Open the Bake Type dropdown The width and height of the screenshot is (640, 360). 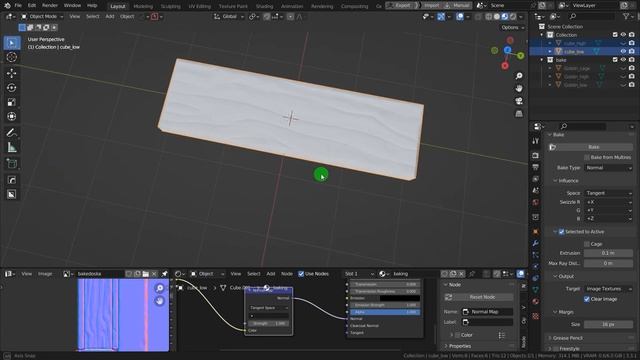tap(609, 168)
